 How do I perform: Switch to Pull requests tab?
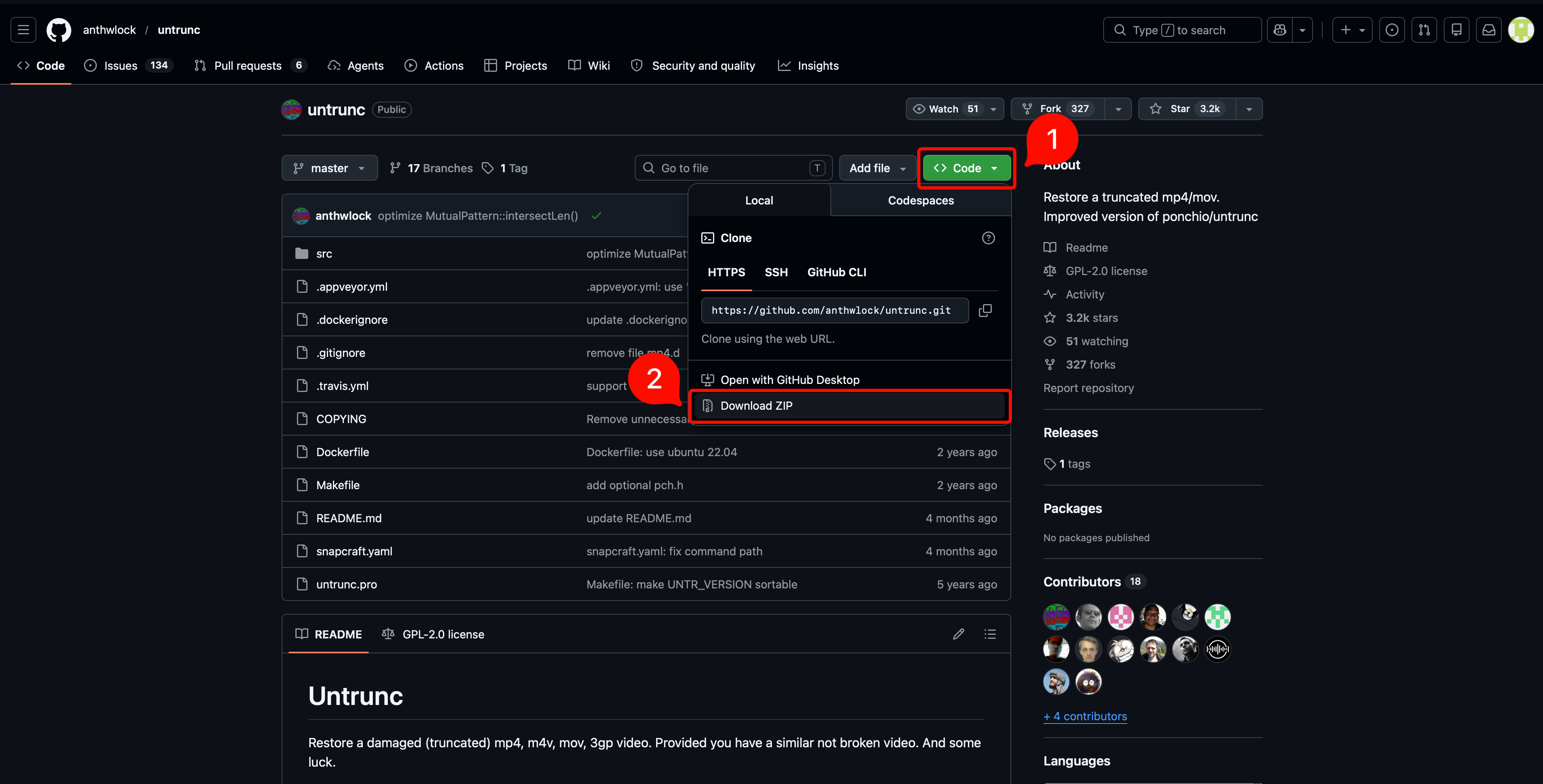[x=251, y=66]
